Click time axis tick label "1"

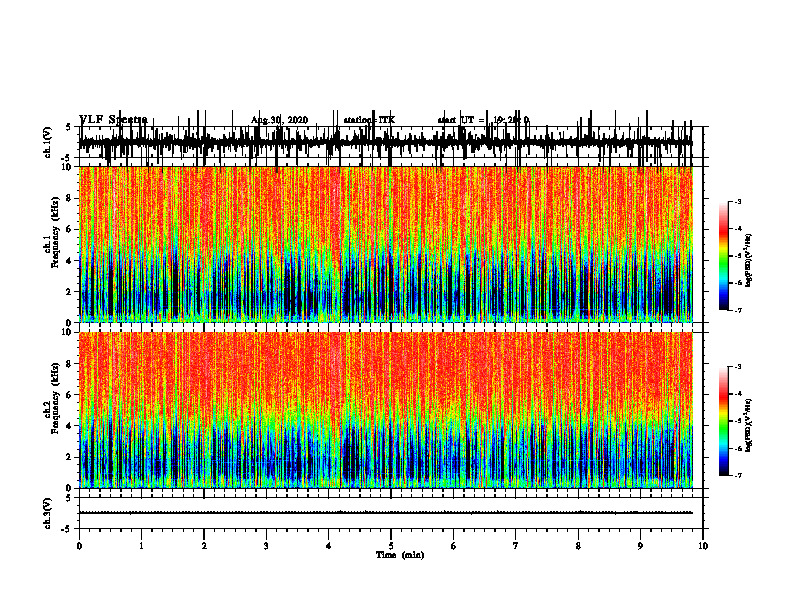tap(141, 546)
